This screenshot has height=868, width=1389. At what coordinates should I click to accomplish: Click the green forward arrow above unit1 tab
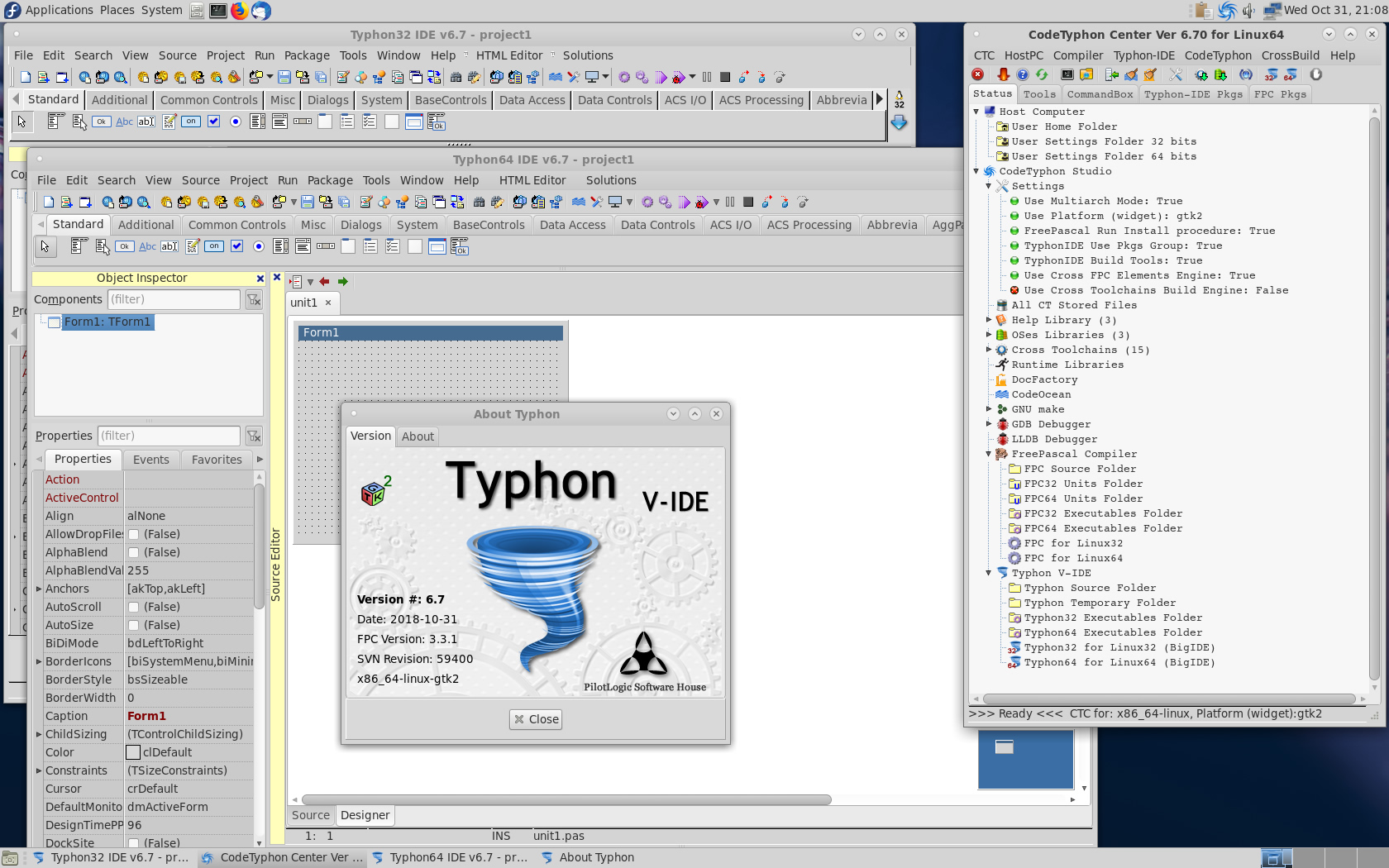pyautogui.click(x=342, y=281)
